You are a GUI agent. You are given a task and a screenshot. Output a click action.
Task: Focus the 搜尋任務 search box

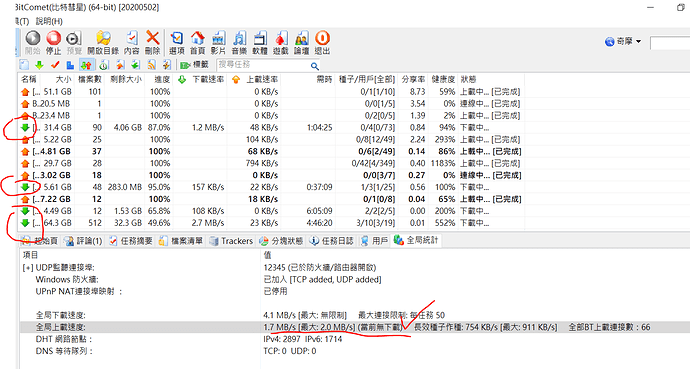(x=264, y=65)
